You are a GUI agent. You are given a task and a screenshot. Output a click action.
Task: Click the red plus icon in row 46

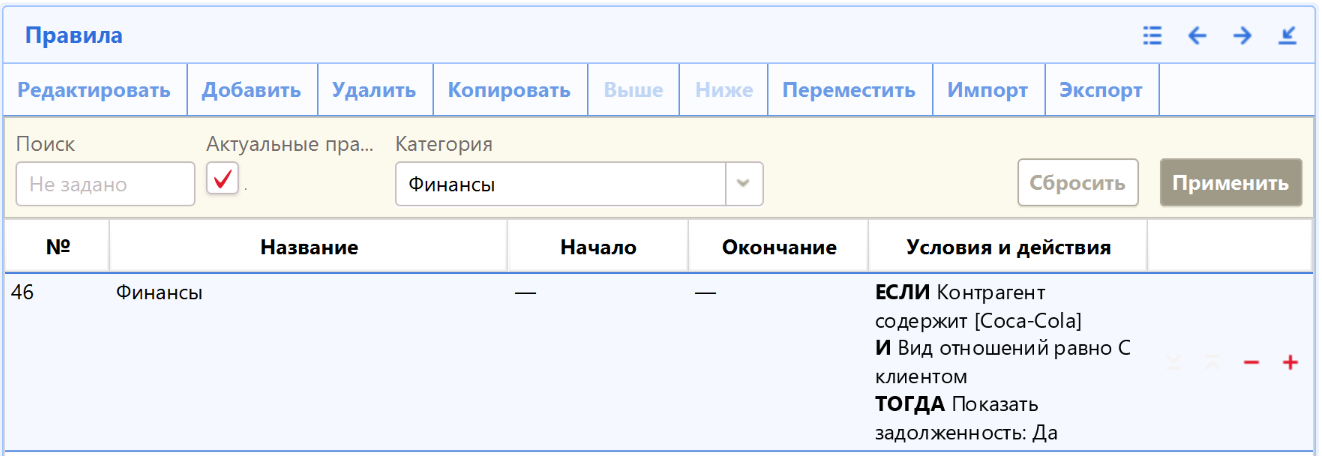point(1290,363)
